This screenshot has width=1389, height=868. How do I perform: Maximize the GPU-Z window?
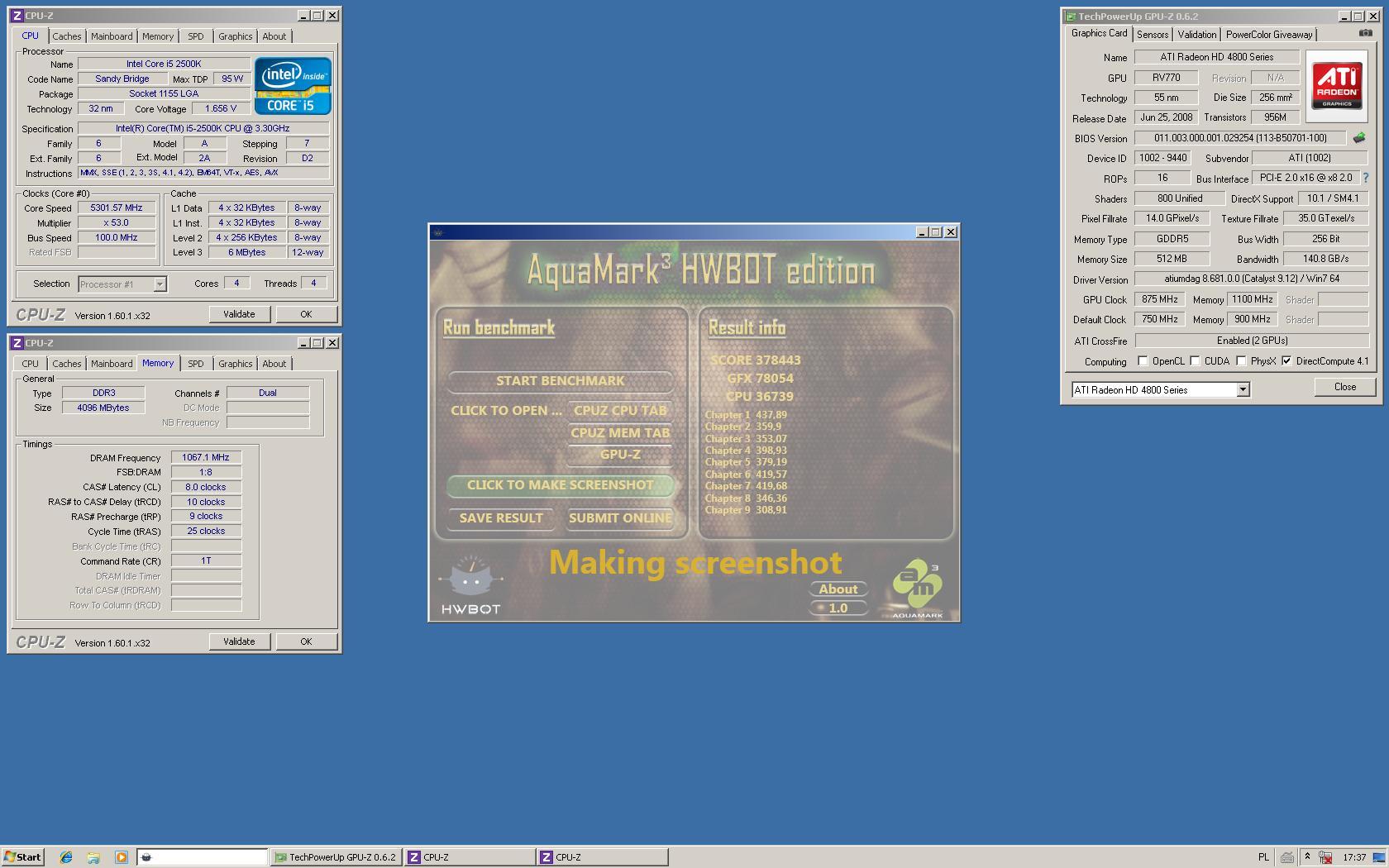click(1358, 17)
